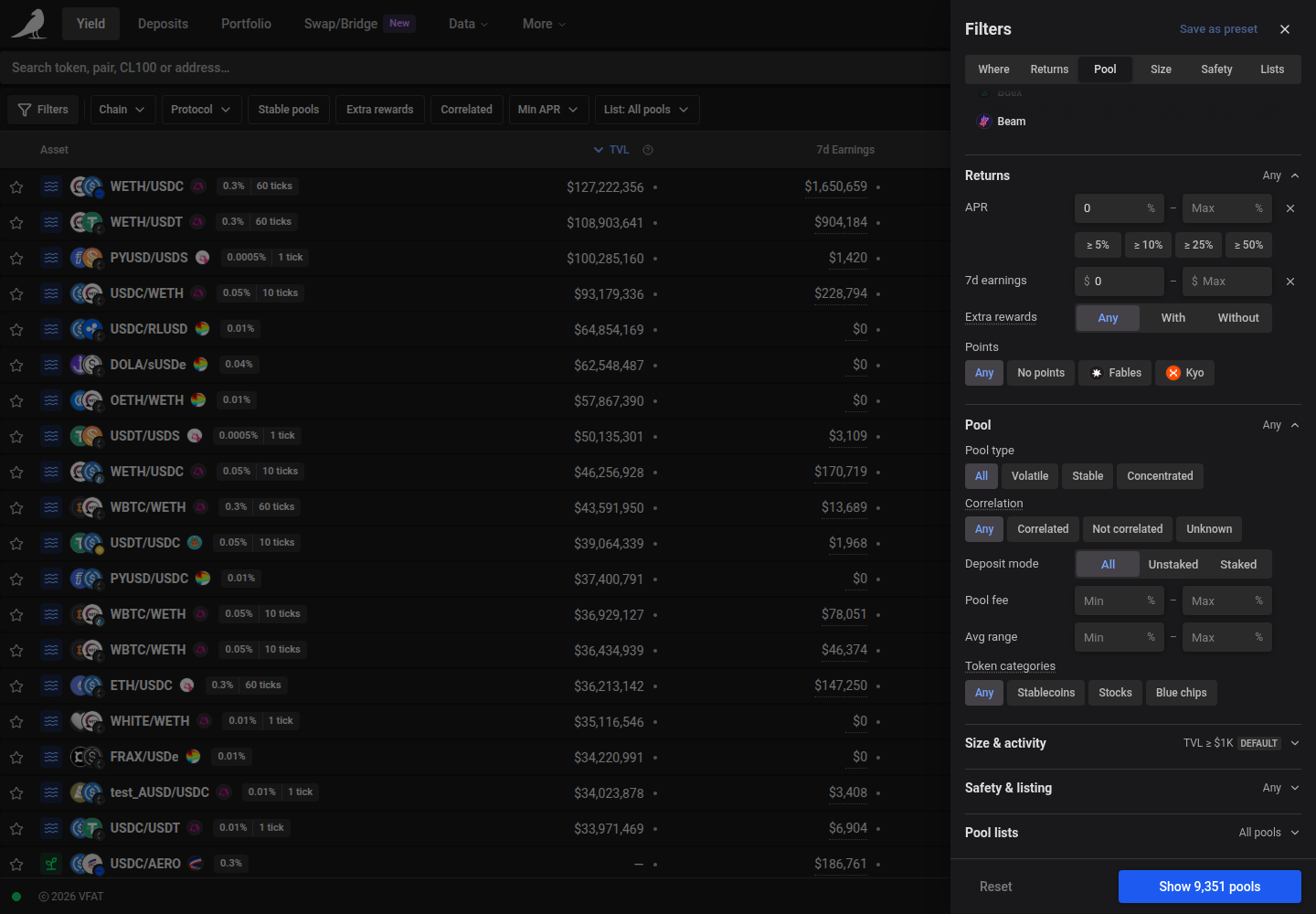
Task: Clear the 7d earnings range
Action: 1290,282
